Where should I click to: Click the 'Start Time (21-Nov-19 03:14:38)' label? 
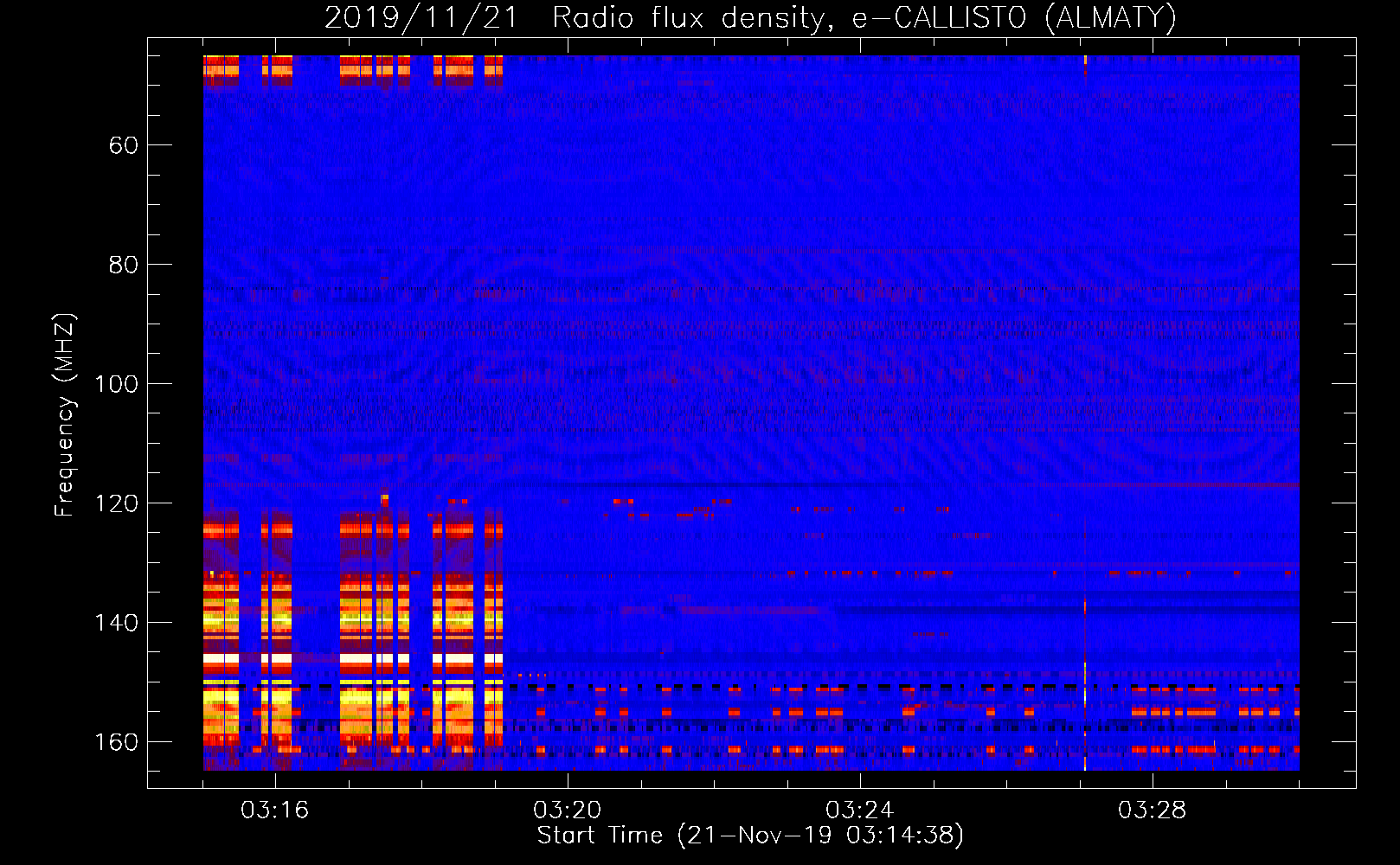tap(750, 836)
